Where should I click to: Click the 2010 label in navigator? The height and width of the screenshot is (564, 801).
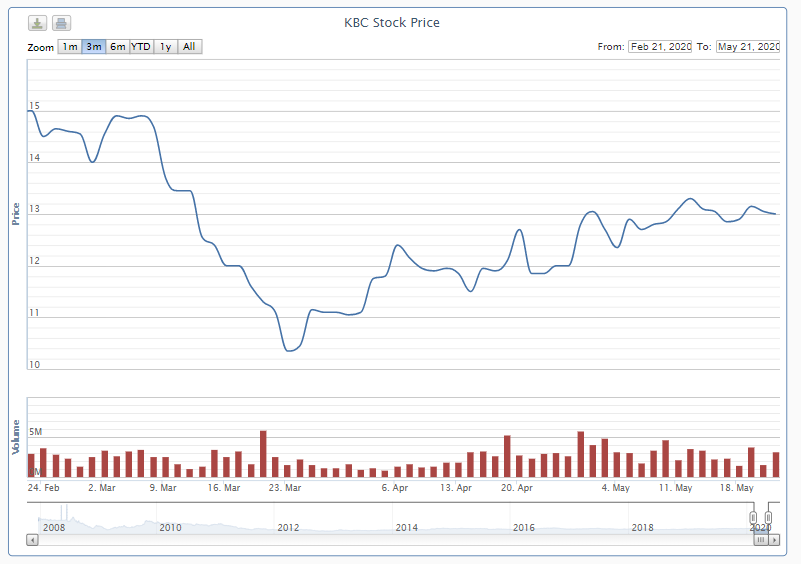(170, 527)
